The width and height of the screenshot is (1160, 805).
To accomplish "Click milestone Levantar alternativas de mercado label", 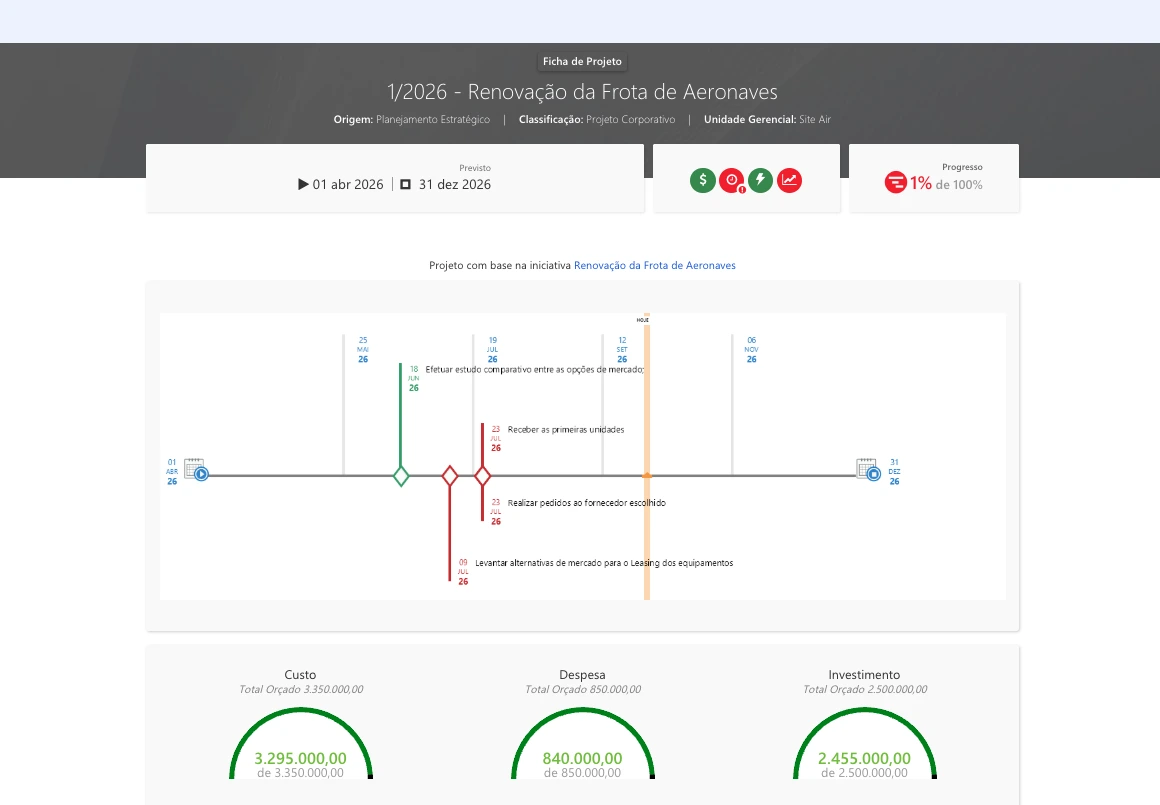I will [x=604, y=563].
